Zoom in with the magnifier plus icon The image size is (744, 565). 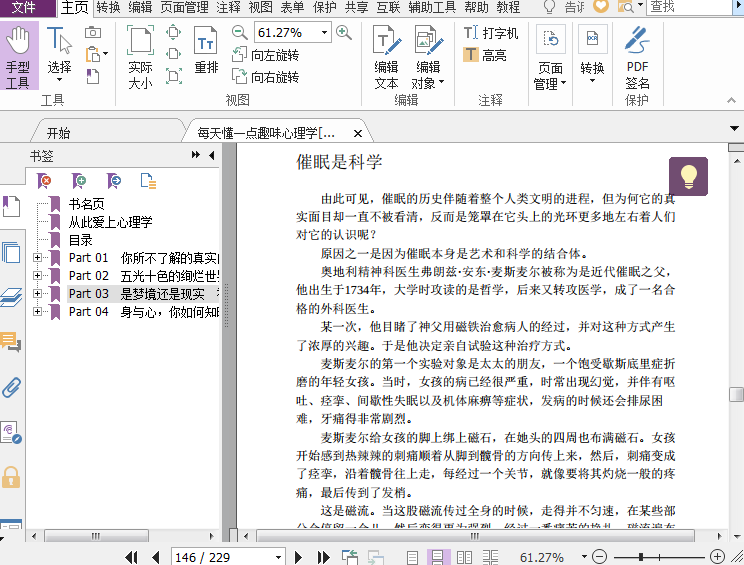coord(344,33)
